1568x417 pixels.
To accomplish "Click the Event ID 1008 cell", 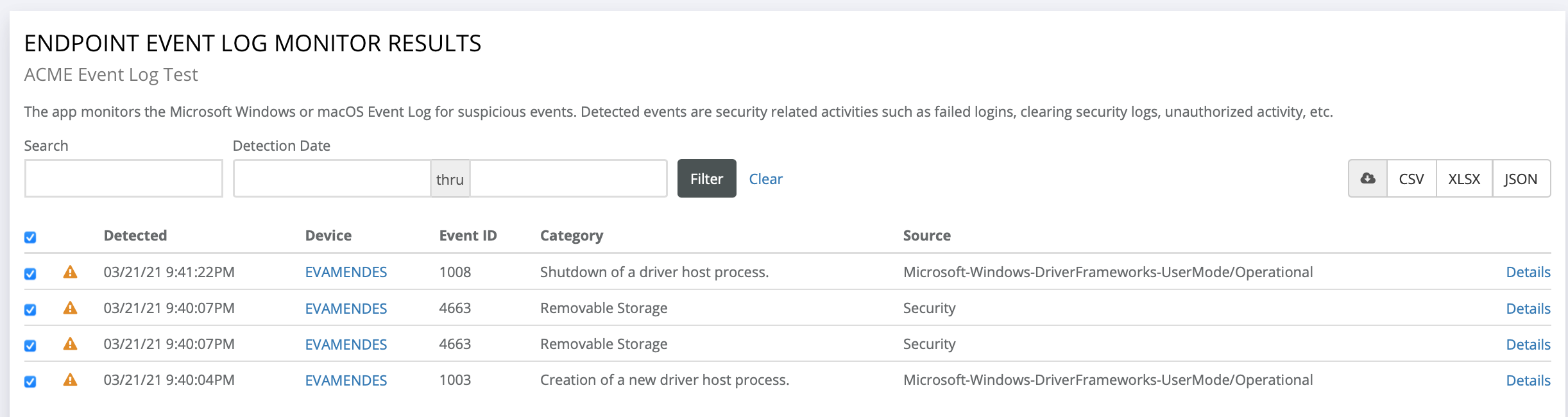I will point(455,272).
